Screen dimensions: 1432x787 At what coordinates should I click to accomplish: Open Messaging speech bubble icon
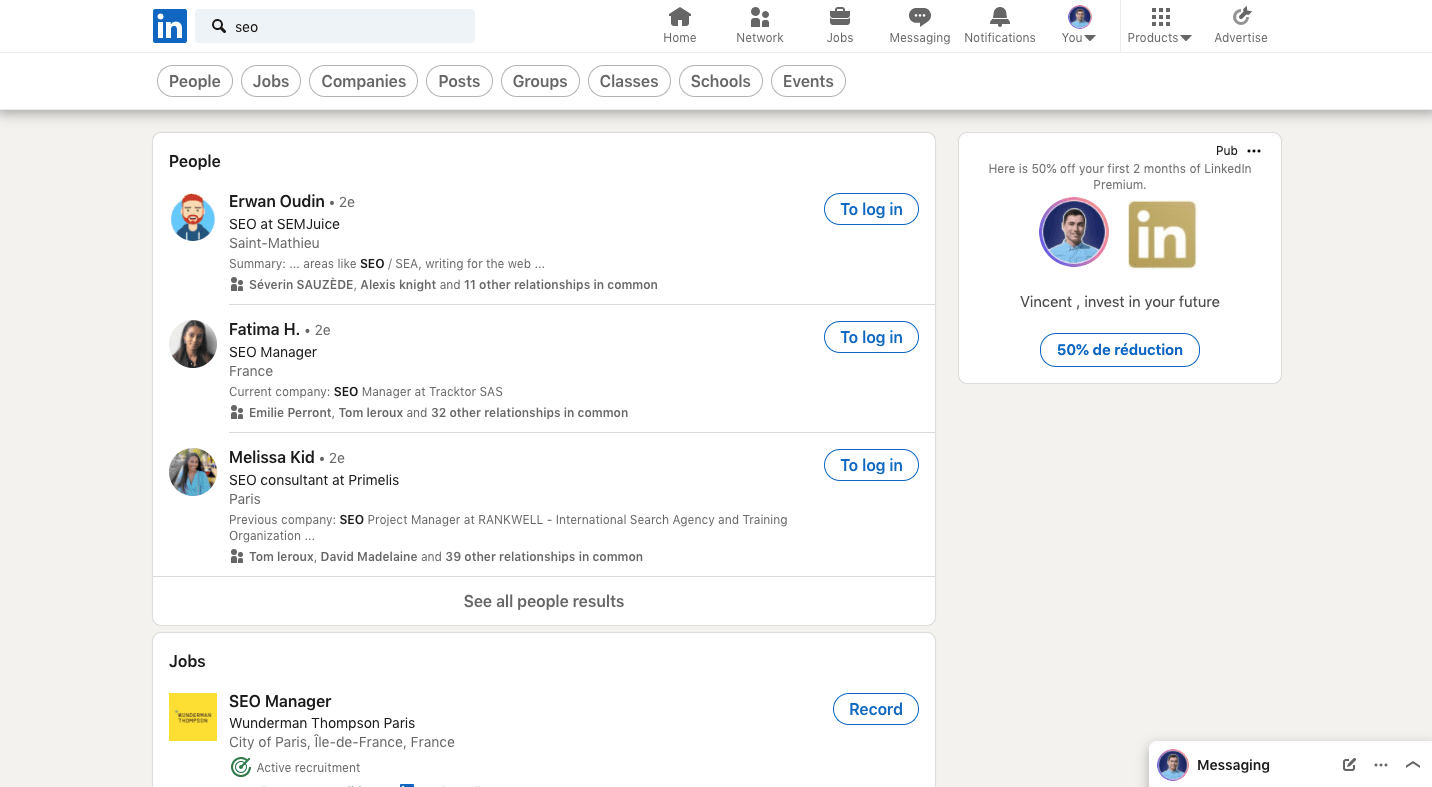[920, 17]
